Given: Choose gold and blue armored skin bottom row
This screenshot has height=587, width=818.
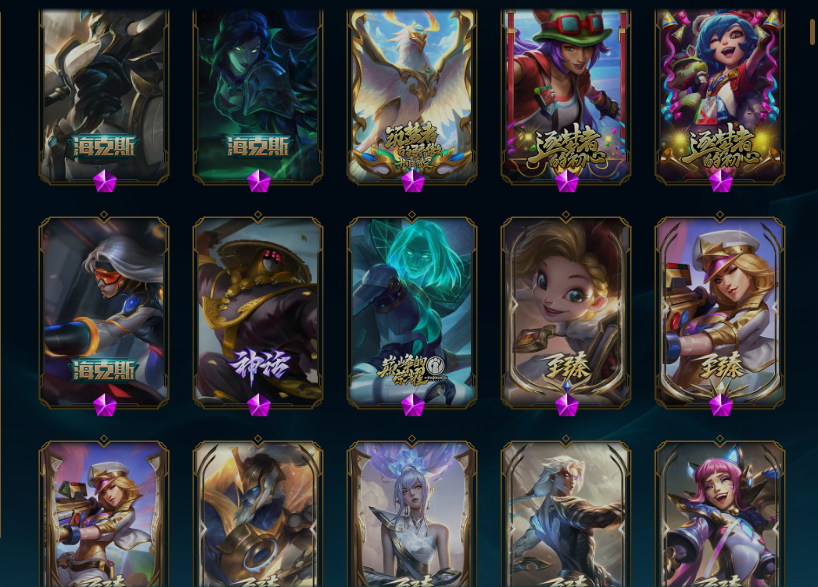Looking at the screenshot, I should pos(258,514).
